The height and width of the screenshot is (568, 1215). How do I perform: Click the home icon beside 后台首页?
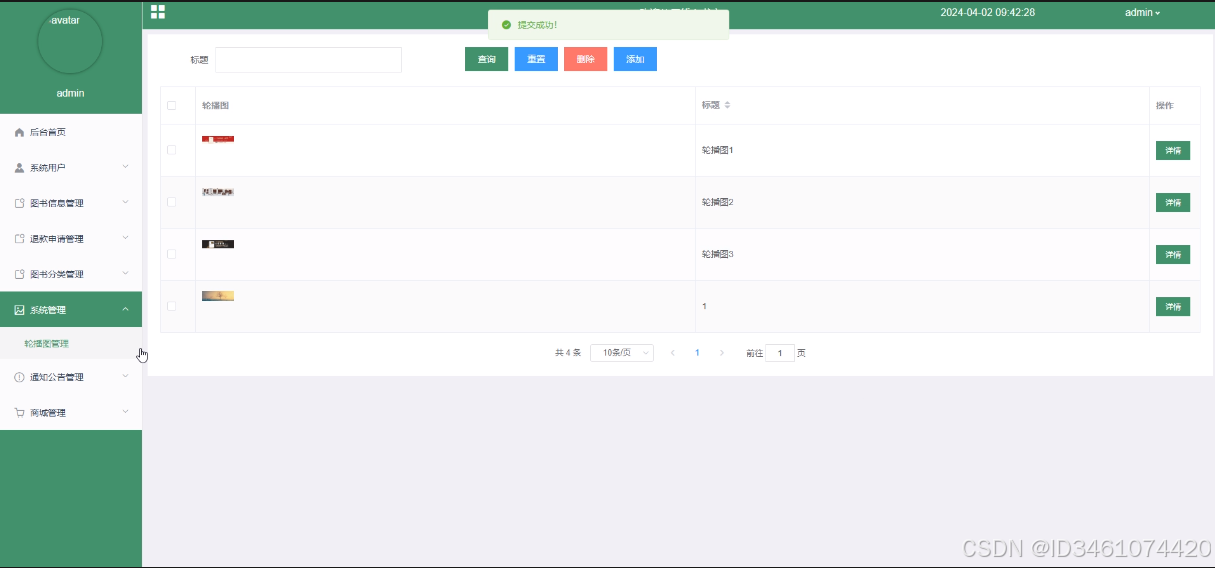coord(19,132)
